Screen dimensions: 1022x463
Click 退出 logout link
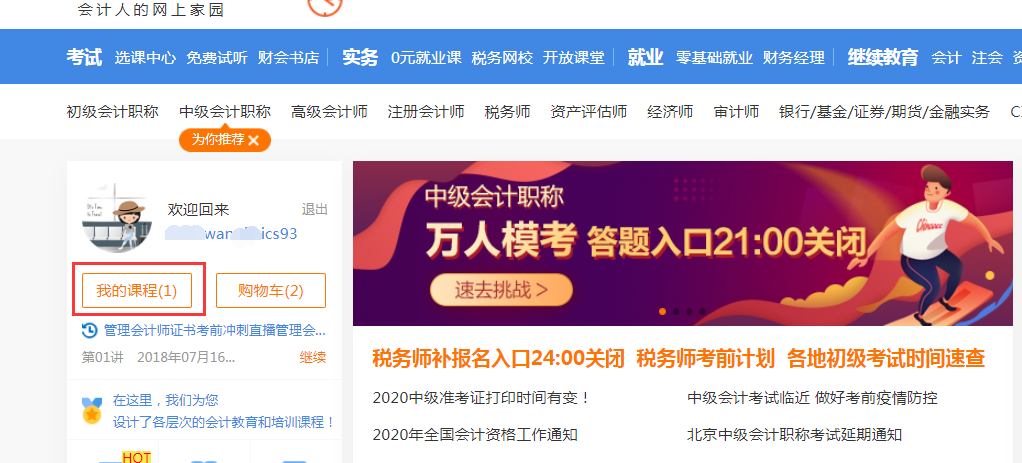pyautogui.click(x=315, y=209)
